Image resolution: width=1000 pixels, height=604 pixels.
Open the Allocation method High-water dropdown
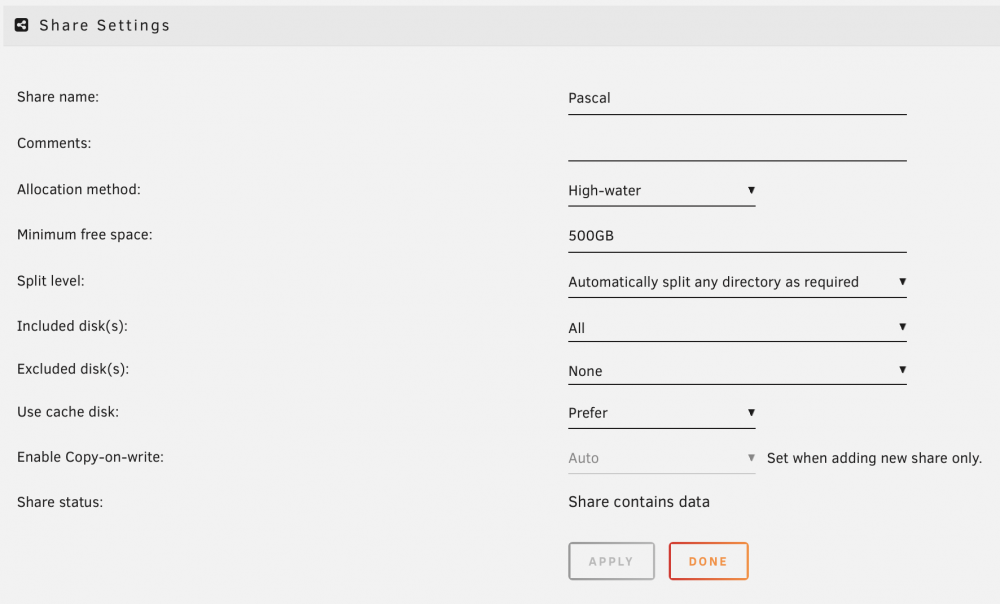661,190
